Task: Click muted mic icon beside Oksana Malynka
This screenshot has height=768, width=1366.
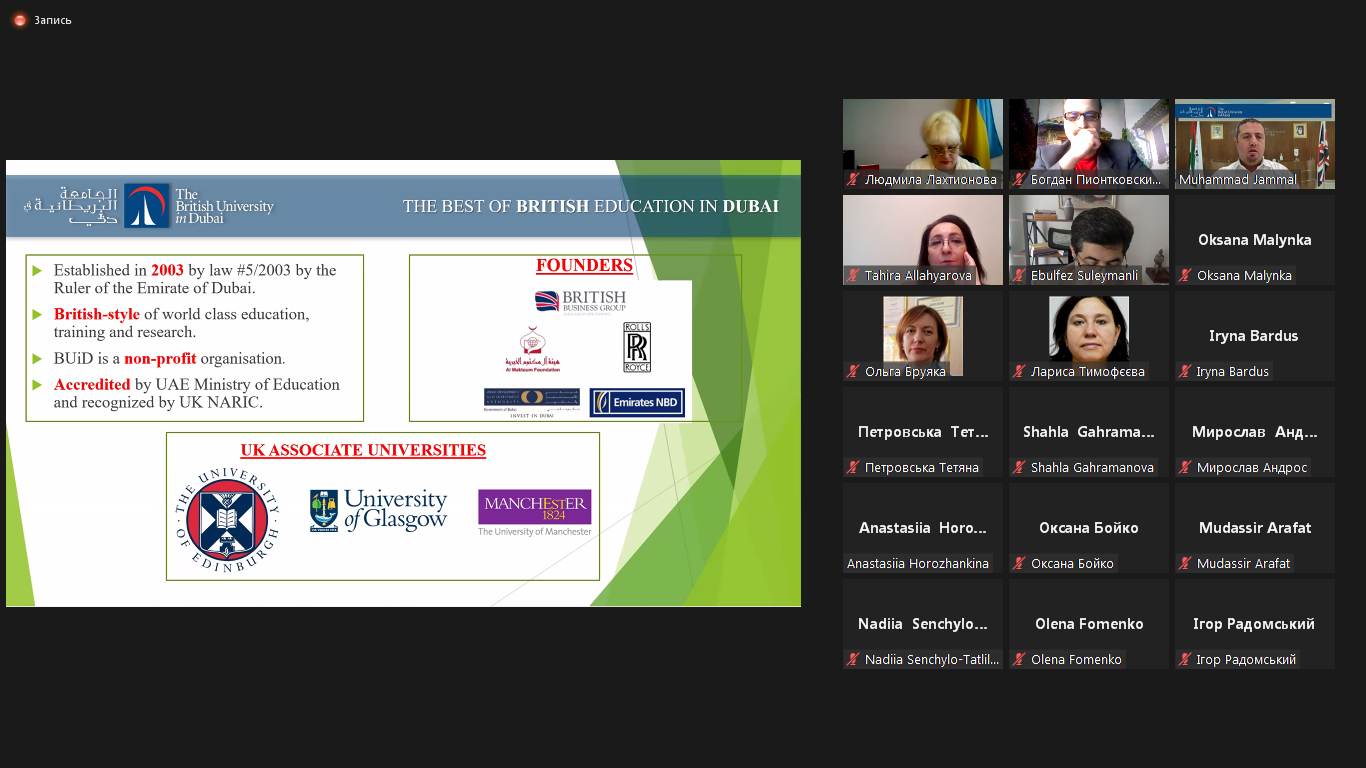Action: (1185, 276)
